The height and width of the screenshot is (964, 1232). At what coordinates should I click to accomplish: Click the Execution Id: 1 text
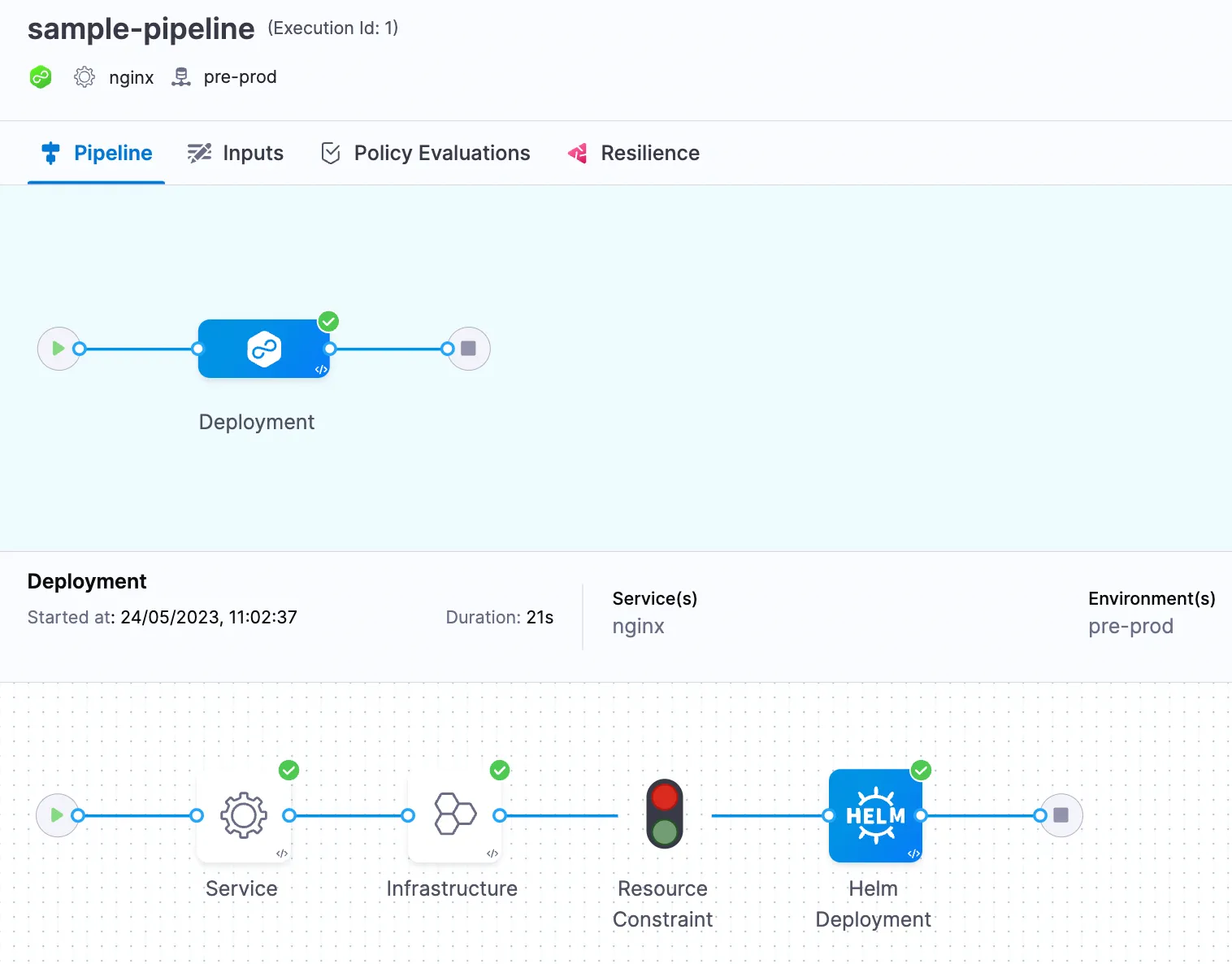click(x=333, y=28)
